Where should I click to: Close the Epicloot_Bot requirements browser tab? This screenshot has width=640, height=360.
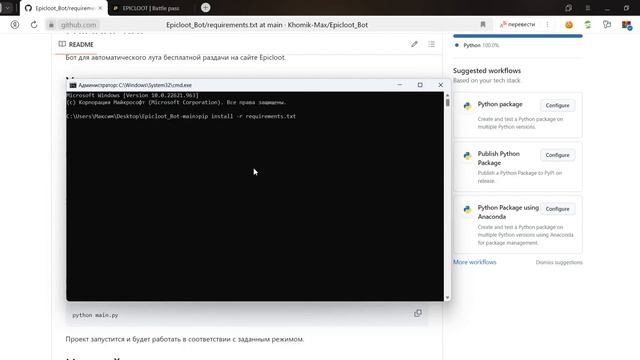point(100,8)
